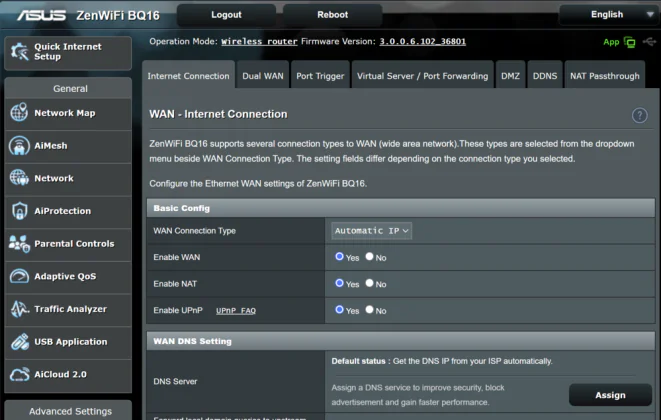Click the Logout button
This screenshot has width=661, height=420.
[x=226, y=15]
